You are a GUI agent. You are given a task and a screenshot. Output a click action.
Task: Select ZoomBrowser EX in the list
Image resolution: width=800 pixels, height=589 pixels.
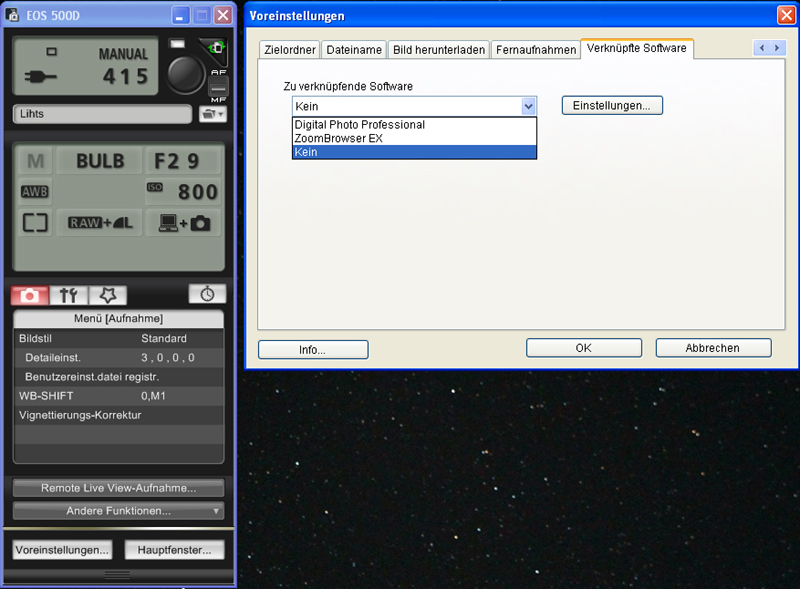[414, 138]
